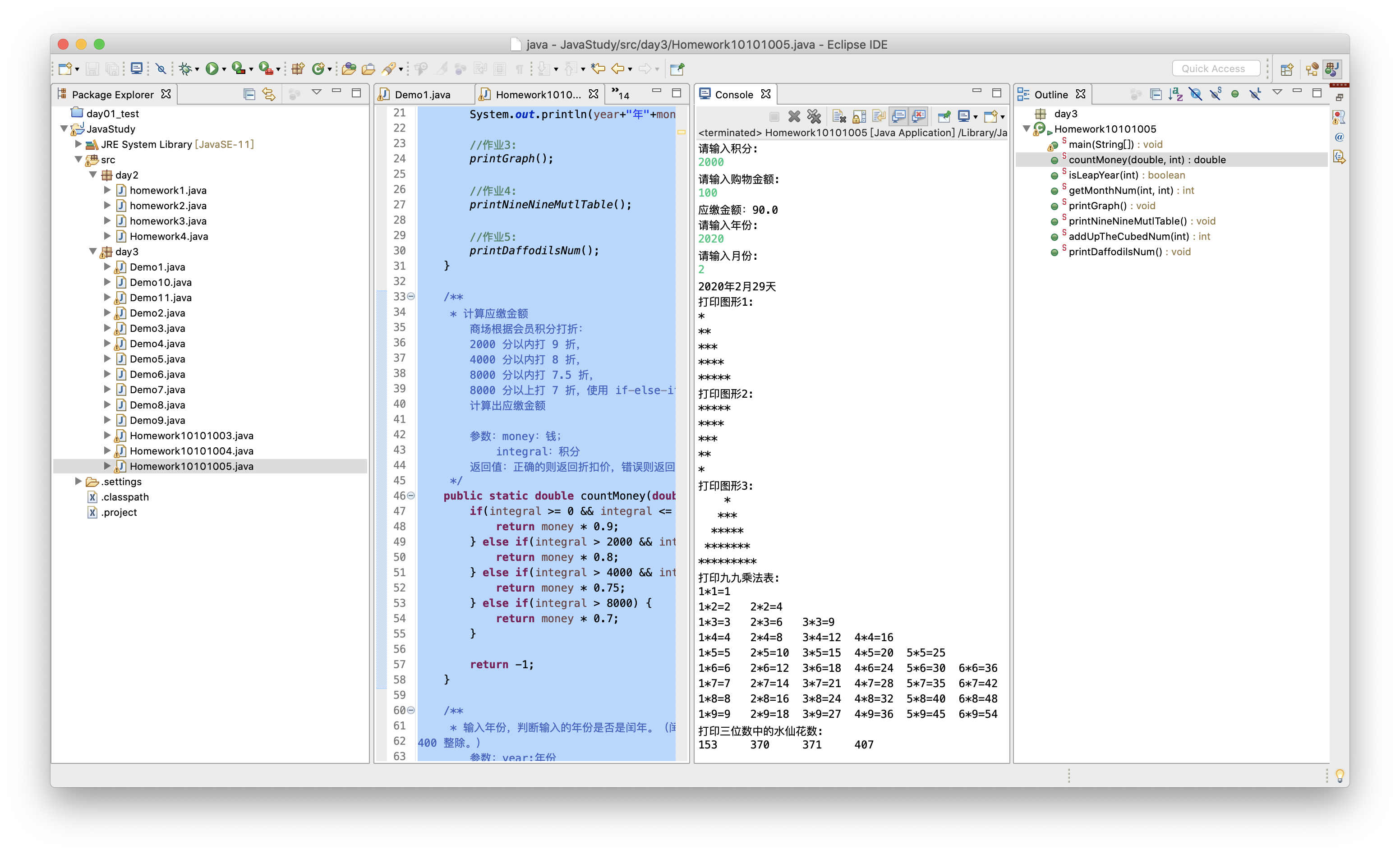Click the Open Task folder icon
1400x854 pixels.
point(368,69)
